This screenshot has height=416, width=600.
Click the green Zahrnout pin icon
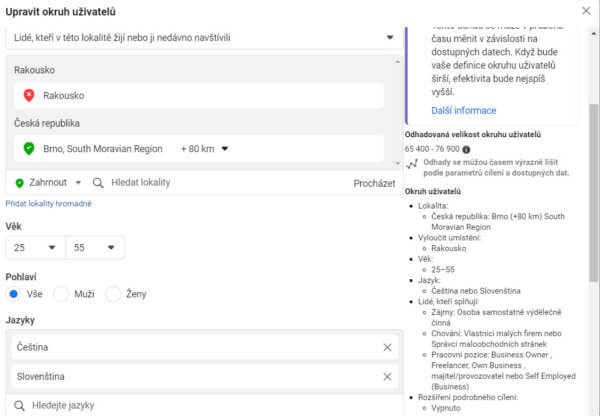click(20, 183)
